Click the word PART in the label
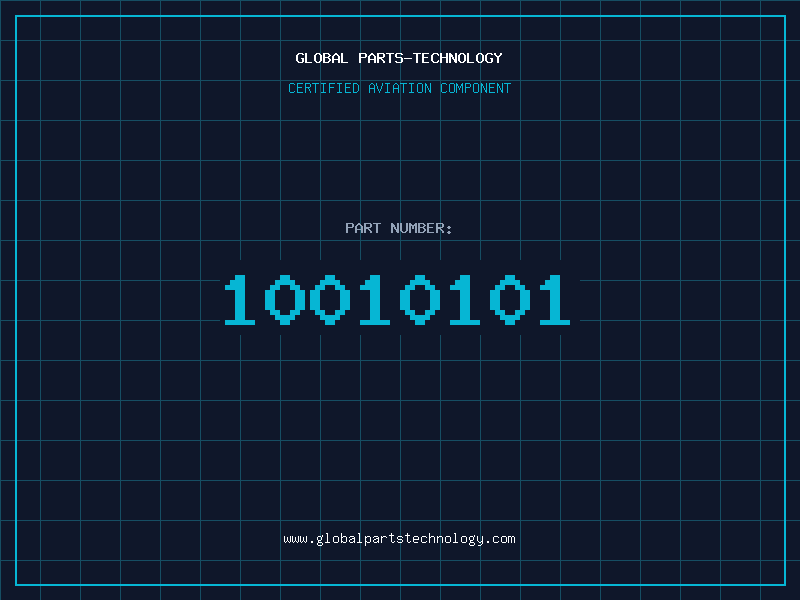This screenshot has height=600, width=800. (x=363, y=228)
